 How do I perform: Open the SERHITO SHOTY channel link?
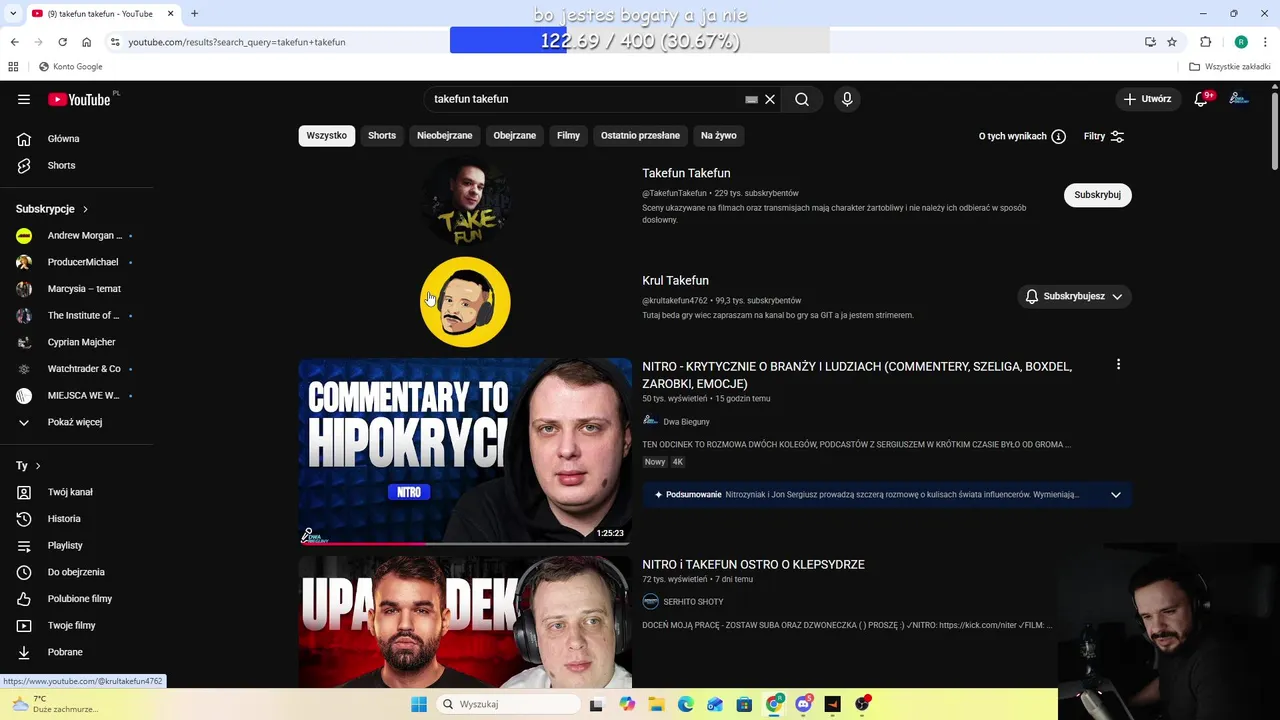(x=693, y=602)
